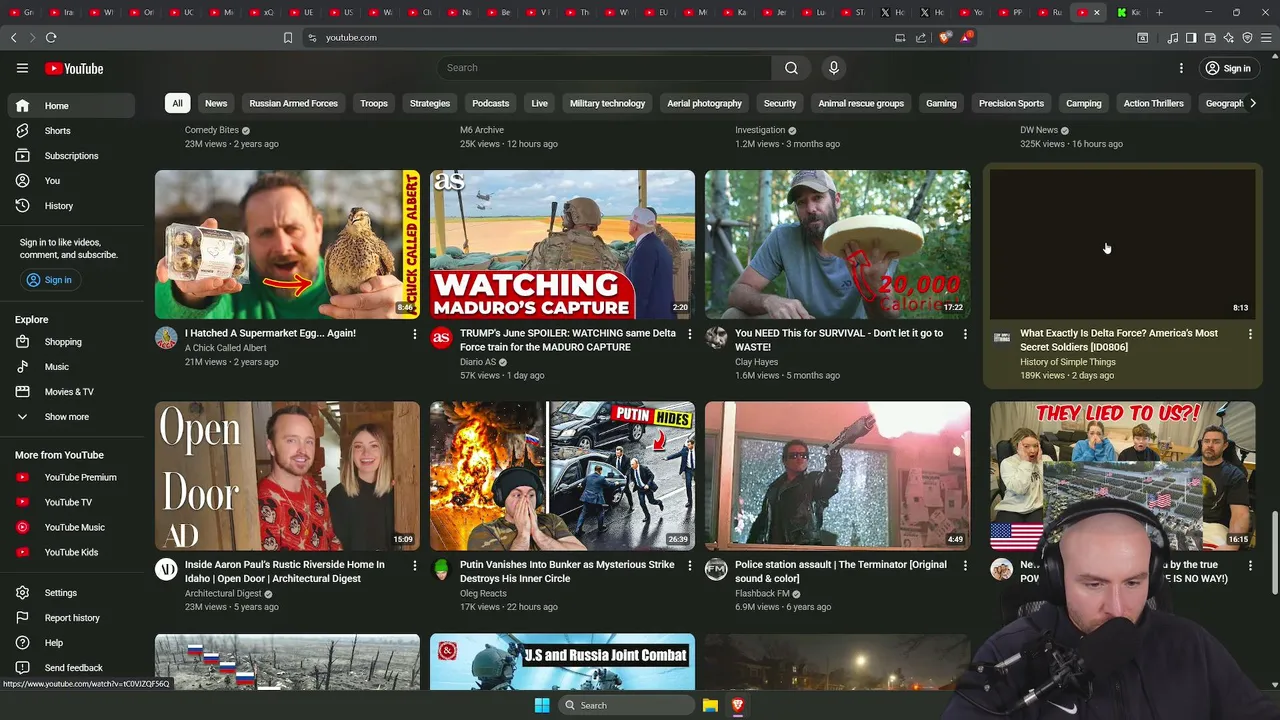Select the Live filter chip
This screenshot has height=720, width=1280.
(540, 103)
